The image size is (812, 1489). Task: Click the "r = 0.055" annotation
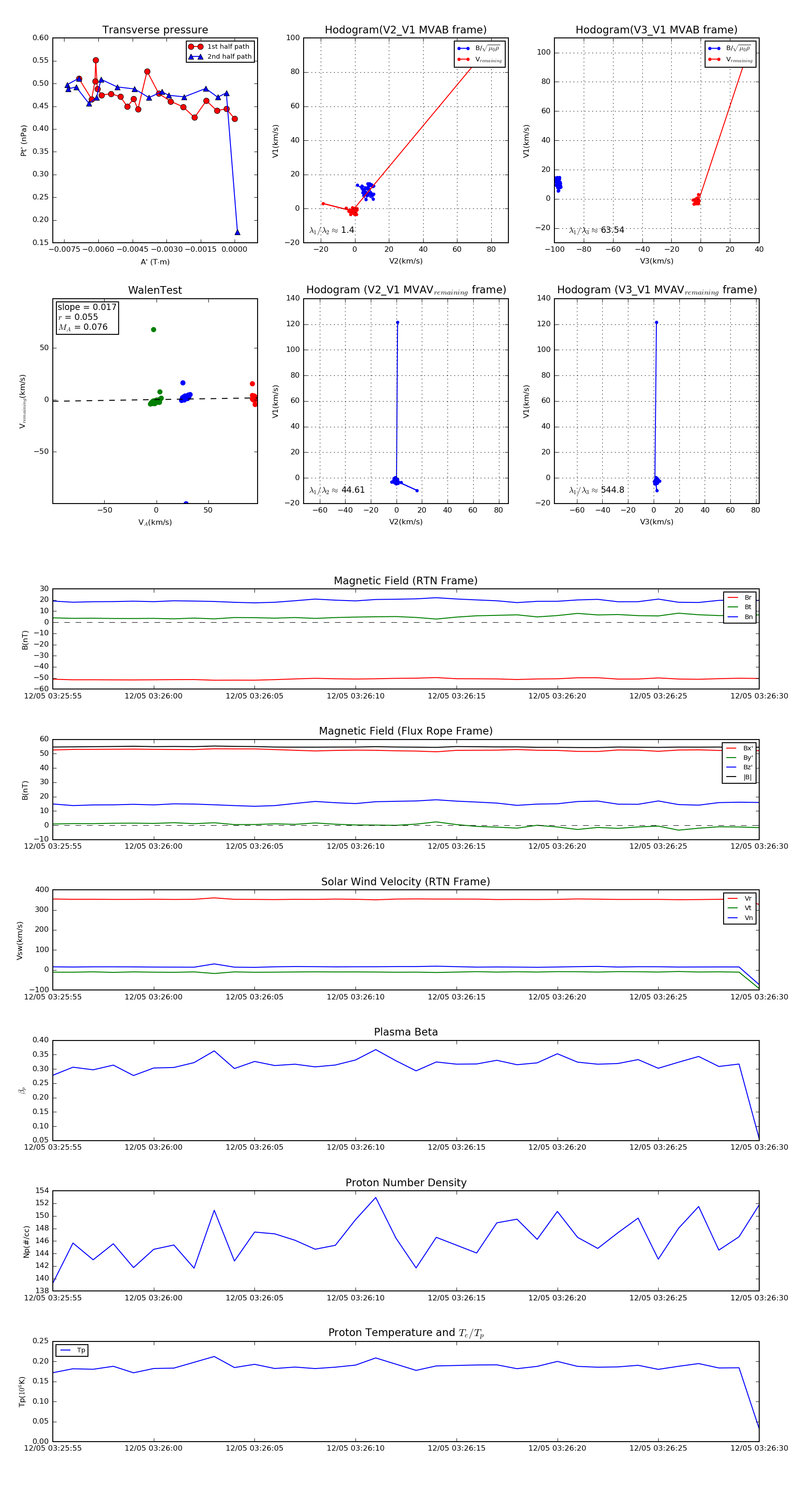click(78, 317)
